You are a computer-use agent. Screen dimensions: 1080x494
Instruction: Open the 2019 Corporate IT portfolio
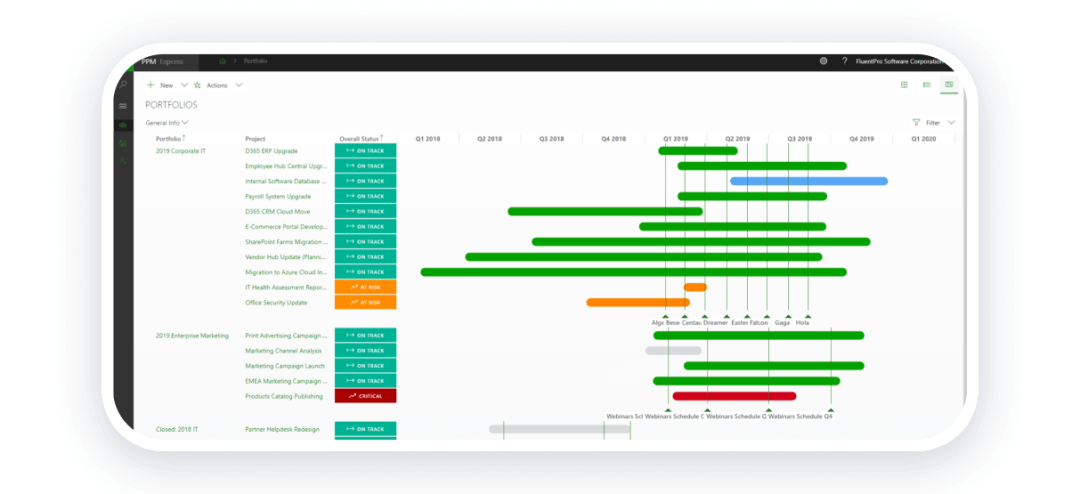click(x=180, y=150)
